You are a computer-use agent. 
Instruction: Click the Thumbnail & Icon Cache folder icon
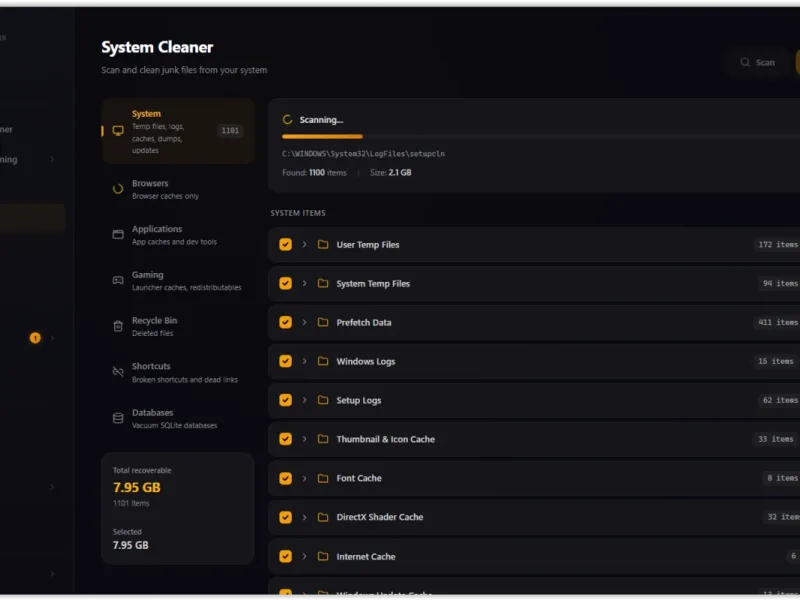tap(323, 439)
